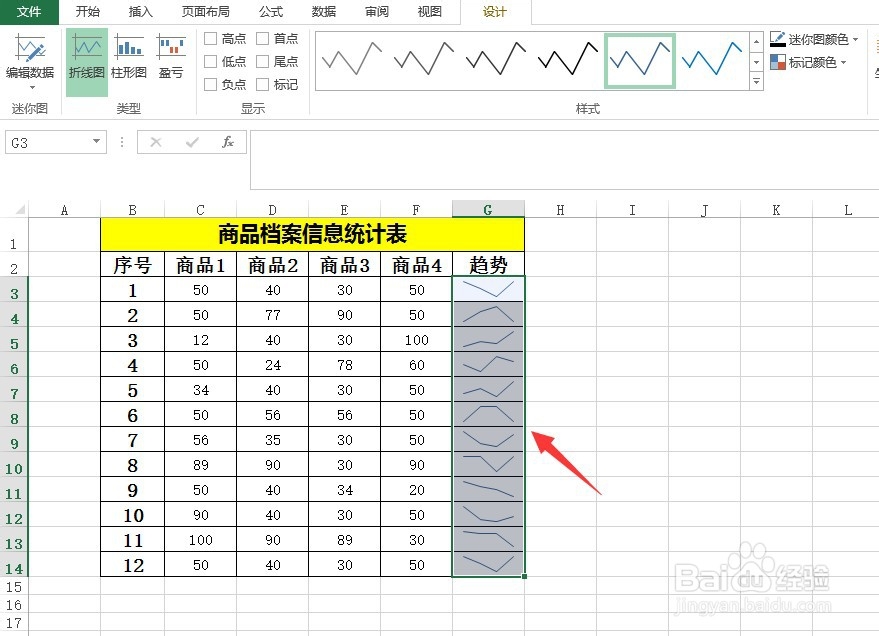Expand the full sparkline style gallery
This screenshot has height=636, width=879.
(756, 82)
